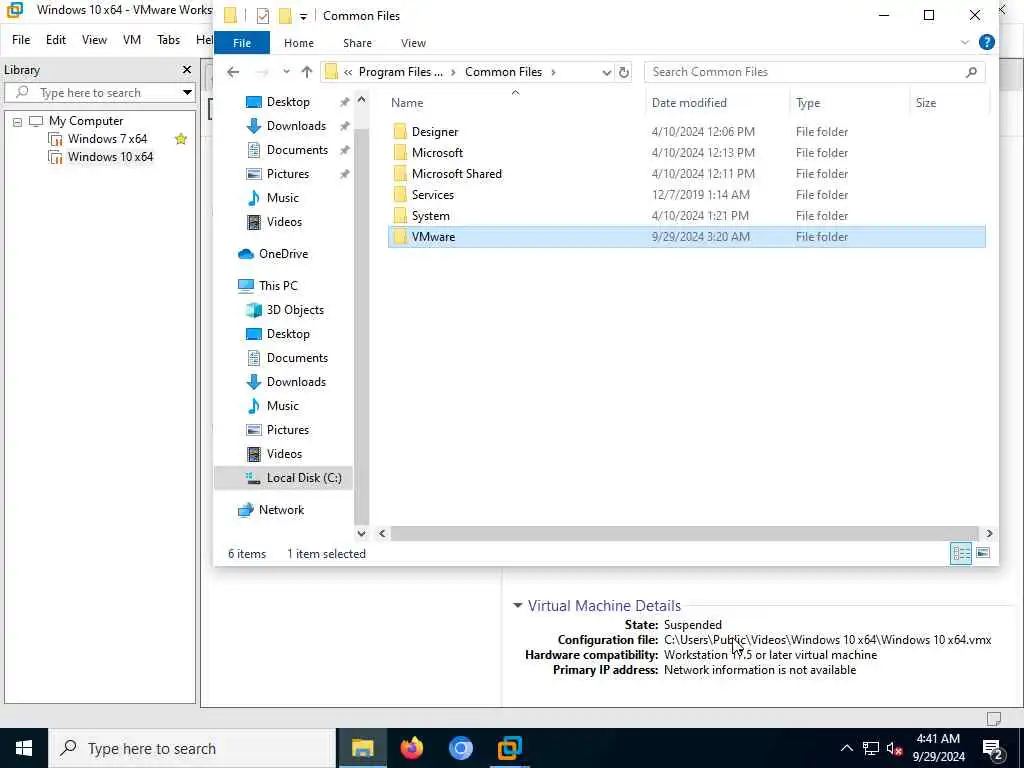Click the file list scroll right arrow
The width and height of the screenshot is (1024, 768).
(x=989, y=534)
